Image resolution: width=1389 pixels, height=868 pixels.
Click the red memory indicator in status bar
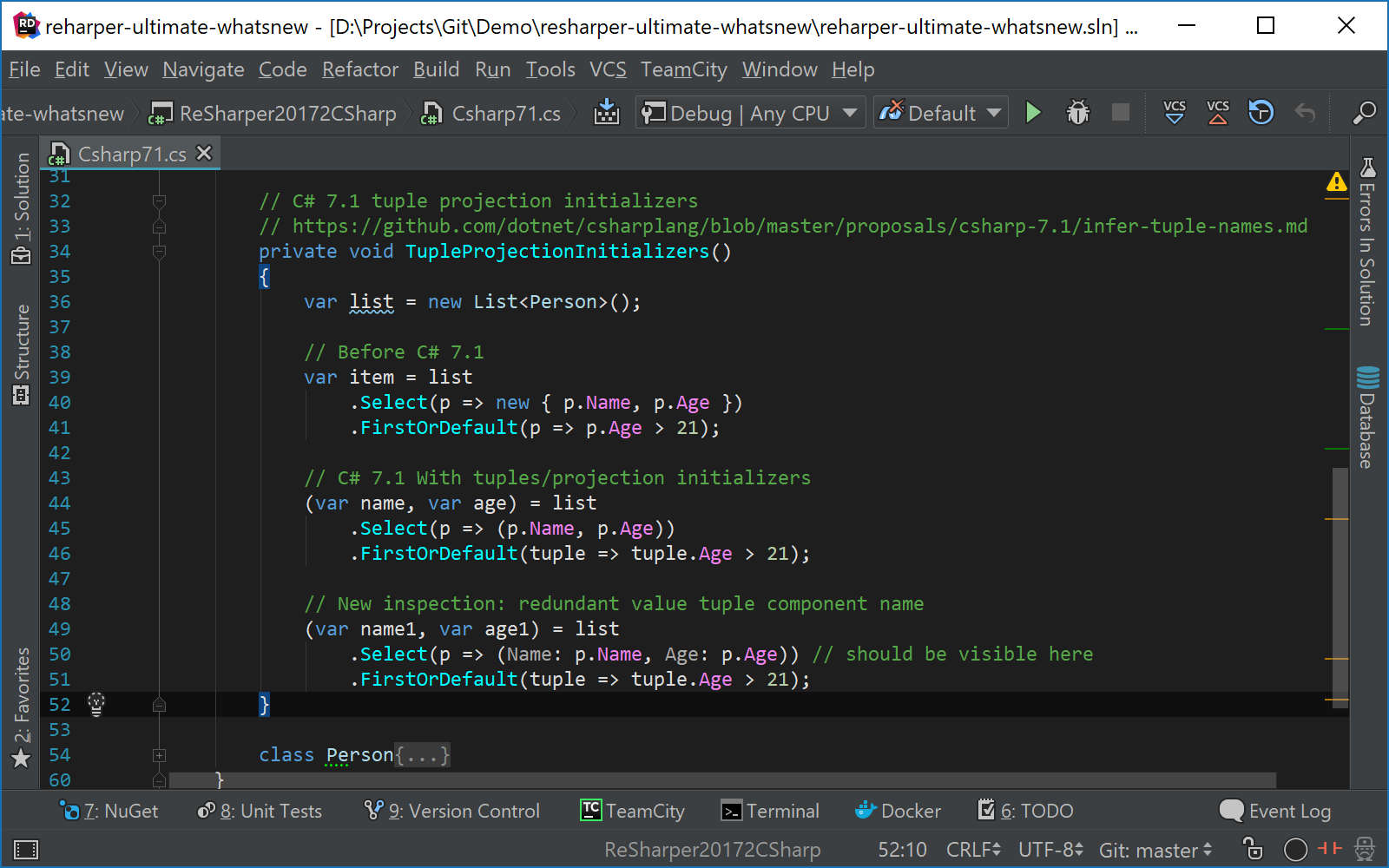pyautogui.click(x=1329, y=848)
